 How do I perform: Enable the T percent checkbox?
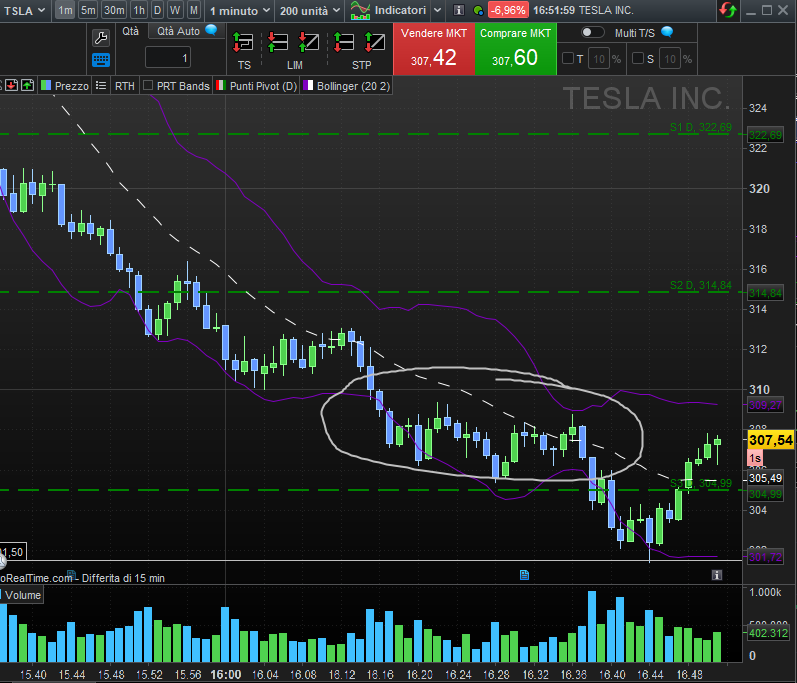568,58
